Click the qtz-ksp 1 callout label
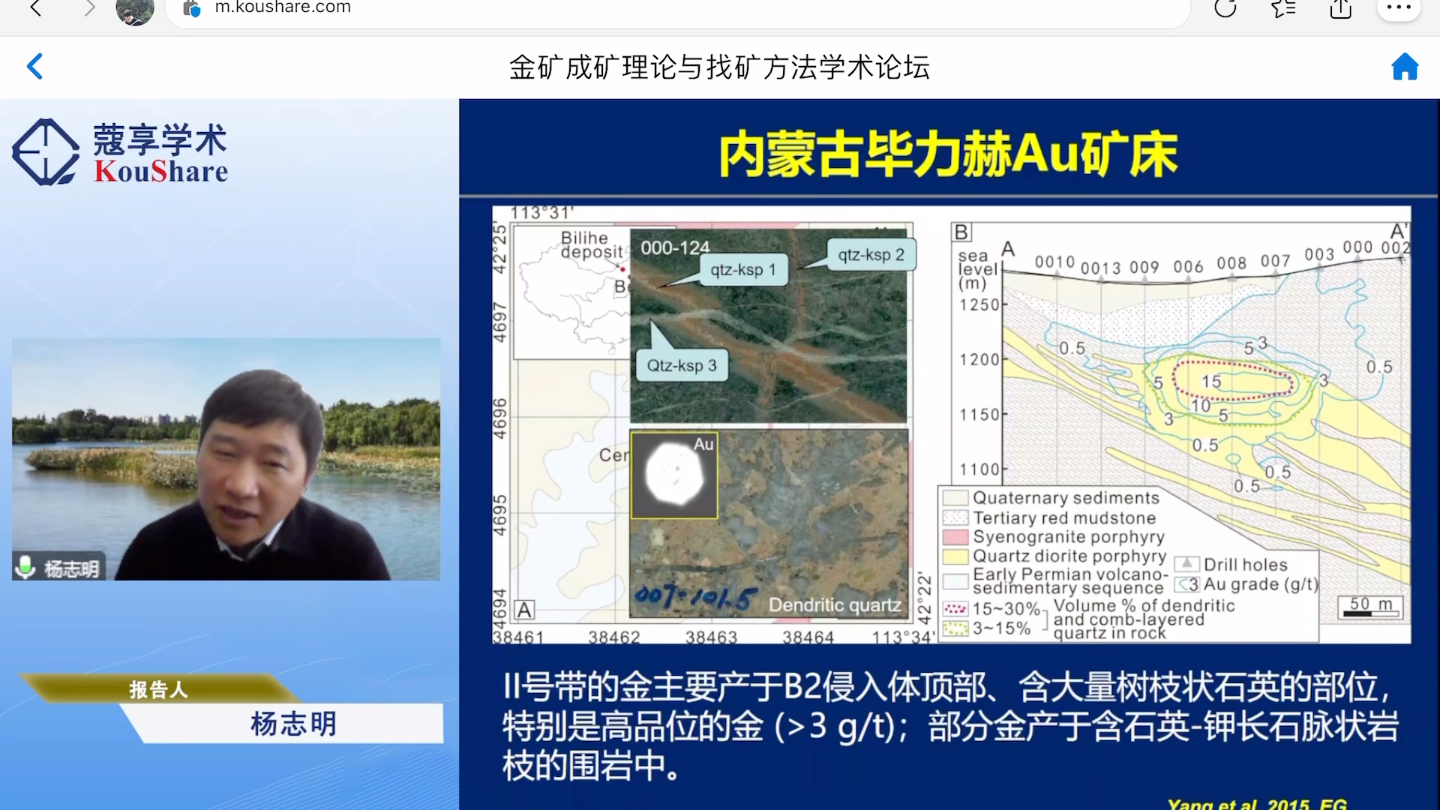 click(743, 270)
